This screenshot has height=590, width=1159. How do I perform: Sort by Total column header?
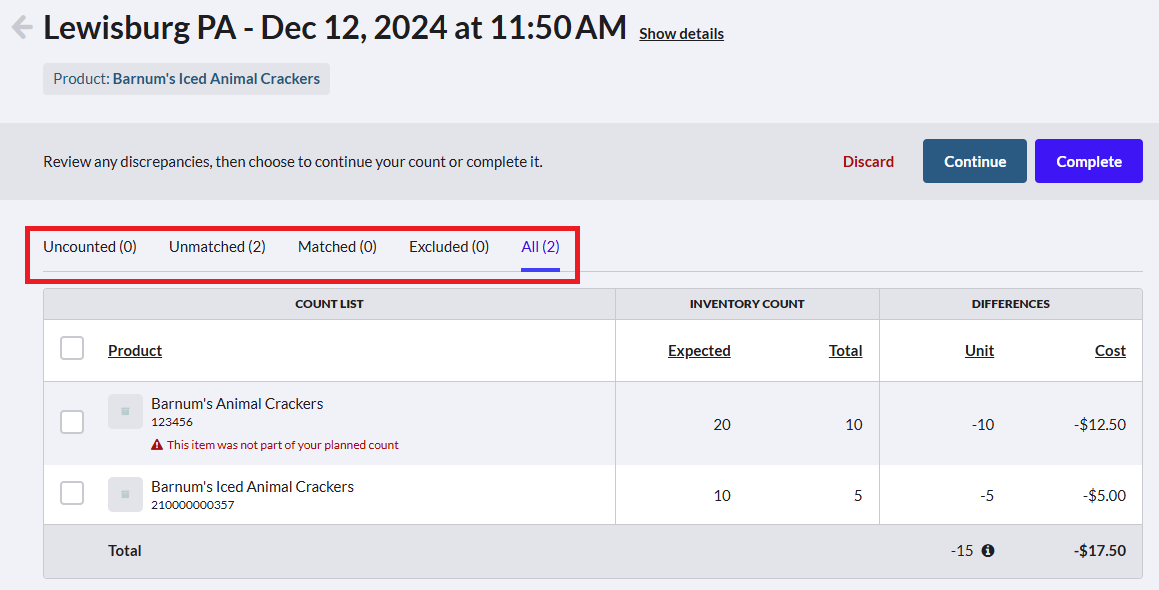click(x=846, y=351)
